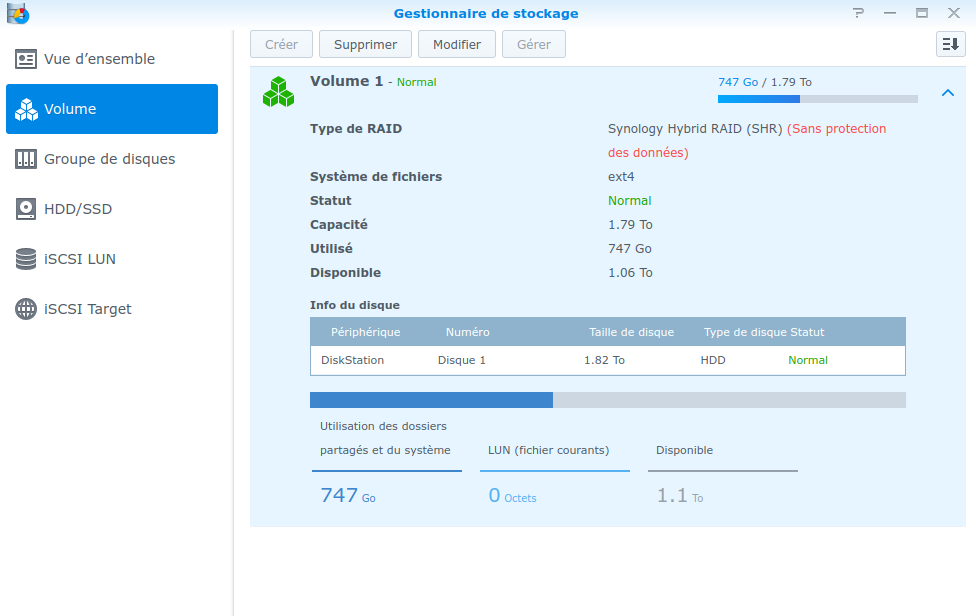Minimize the Gestionnaire de stockage window
The width and height of the screenshot is (976, 616).
(x=890, y=13)
